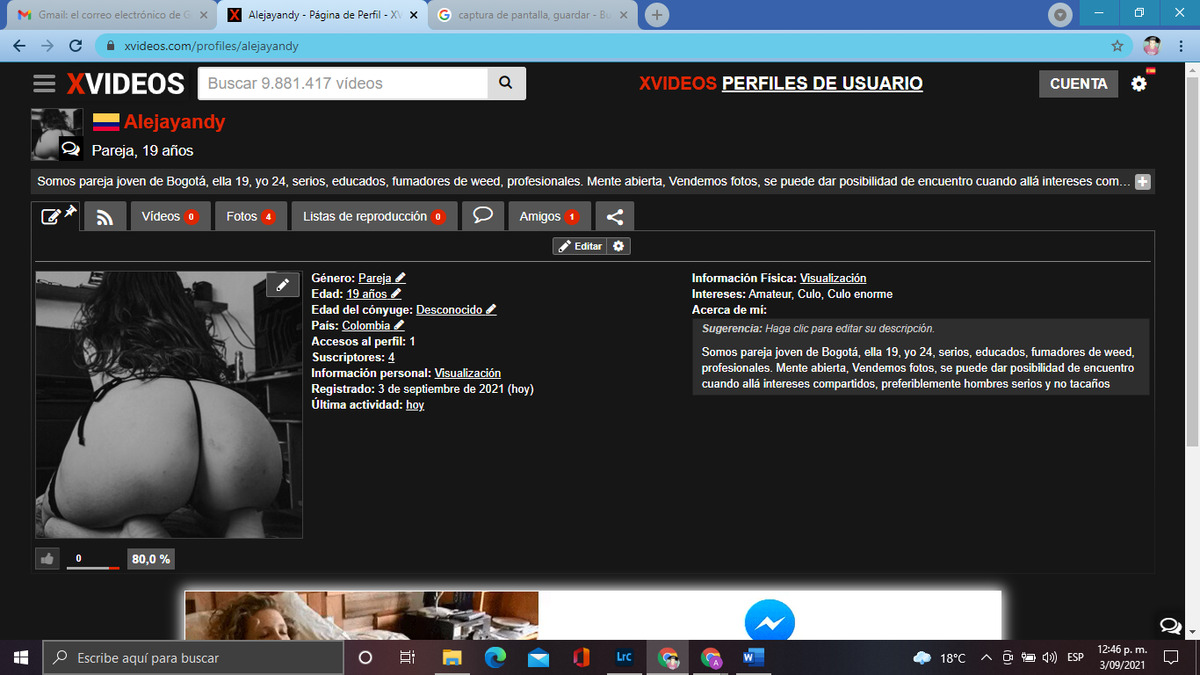Open the hamburger main menu
This screenshot has height=675, width=1200.
[x=44, y=84]
